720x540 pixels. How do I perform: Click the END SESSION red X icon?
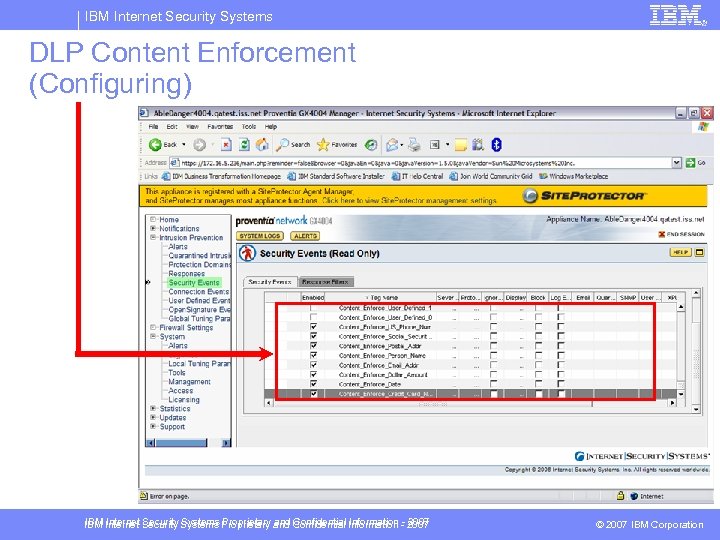(x=662, y=234)
